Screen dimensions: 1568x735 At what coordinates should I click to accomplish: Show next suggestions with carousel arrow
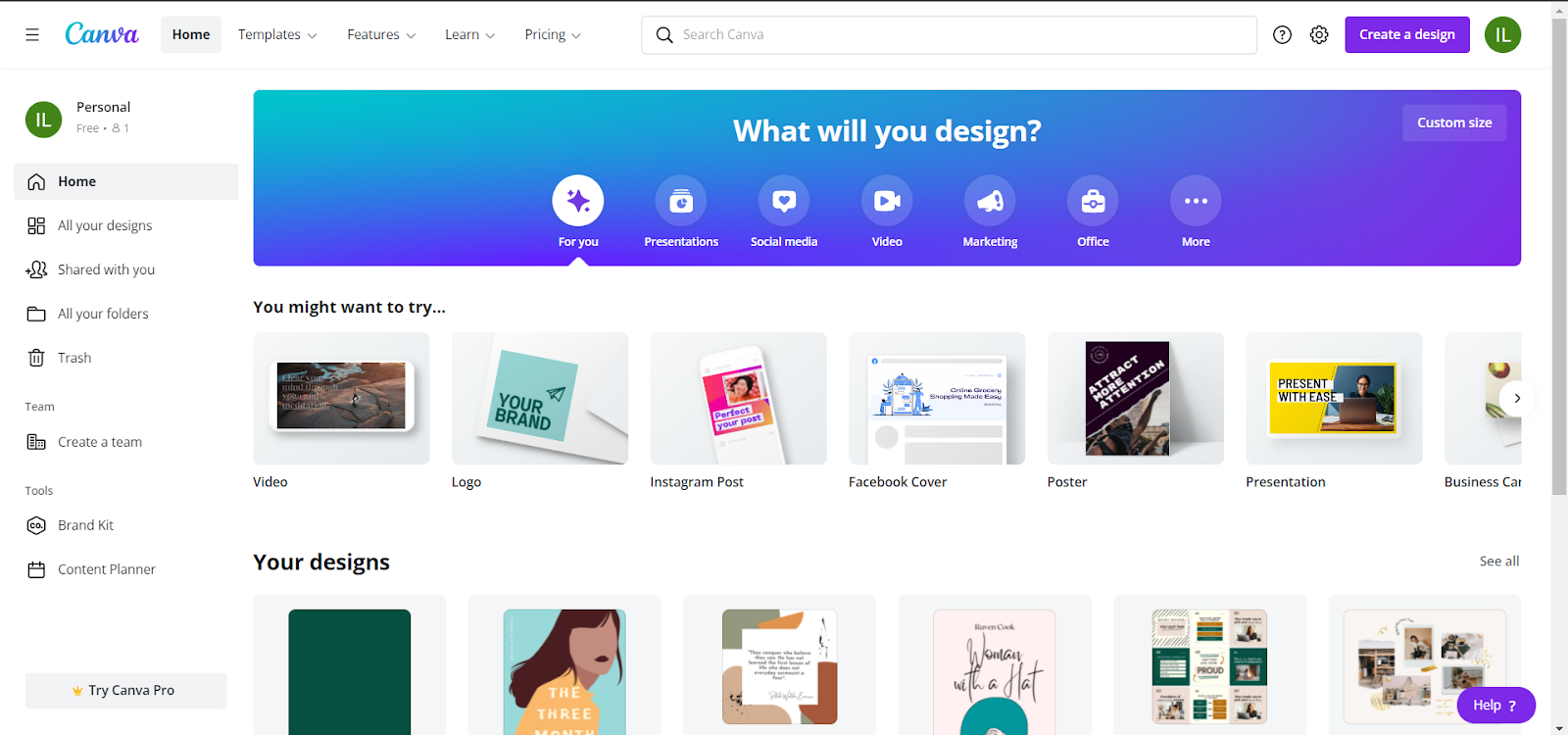[x=1517, y=398]
